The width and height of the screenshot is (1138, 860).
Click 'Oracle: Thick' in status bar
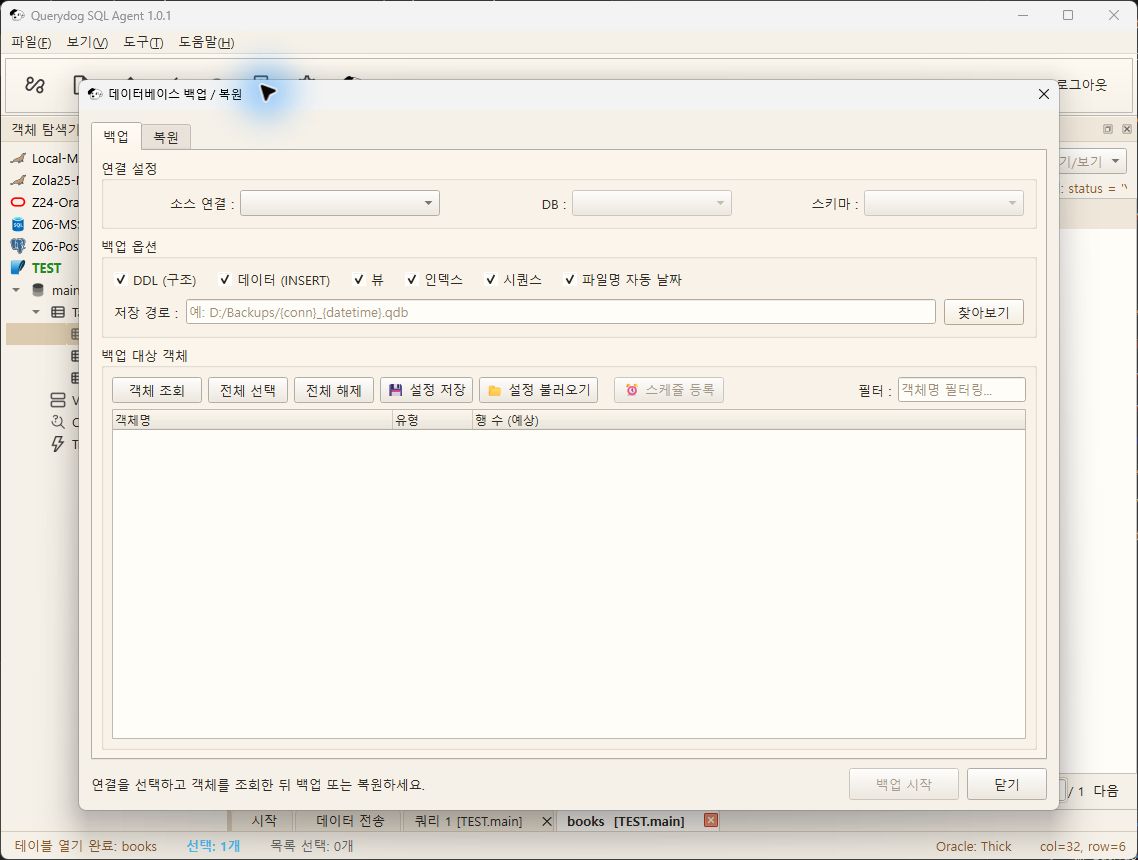973,846
